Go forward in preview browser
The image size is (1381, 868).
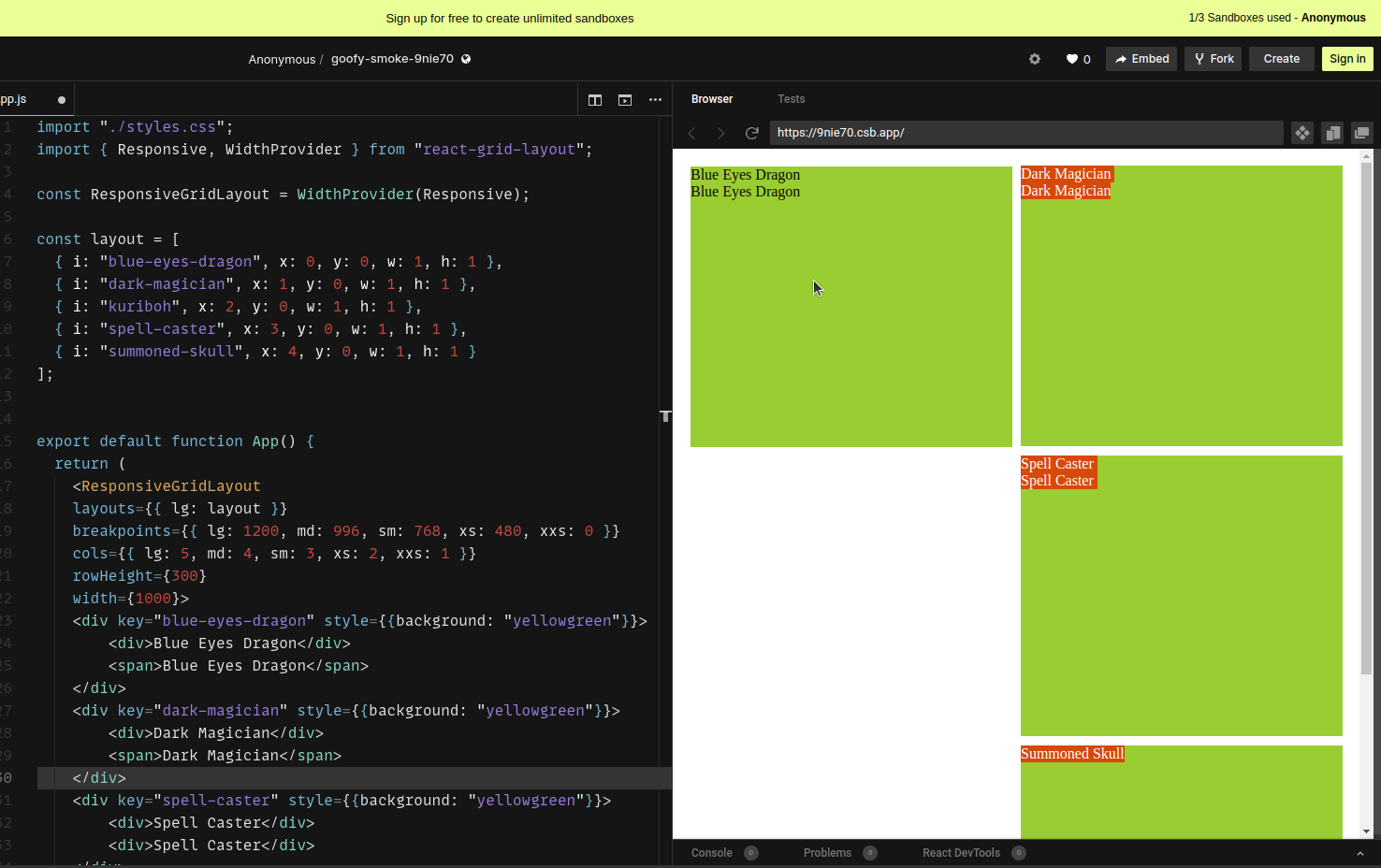click(720, 133)
